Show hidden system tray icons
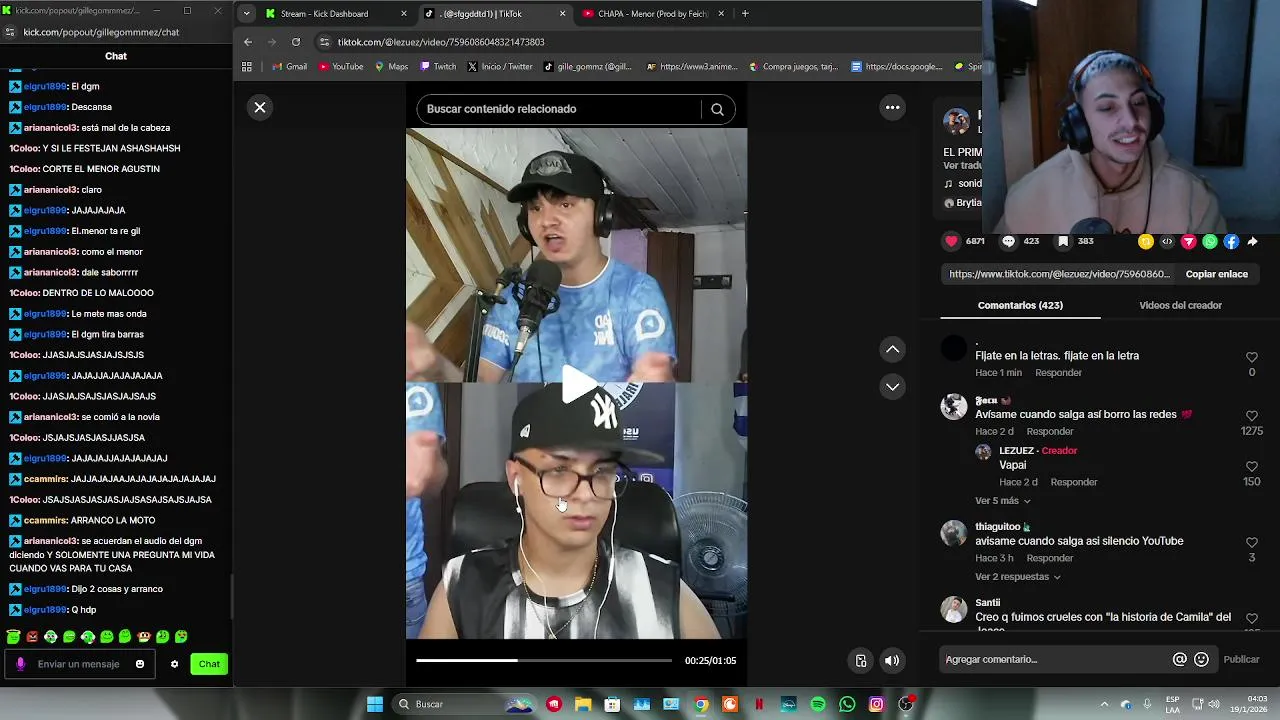 click(1104, 704)
